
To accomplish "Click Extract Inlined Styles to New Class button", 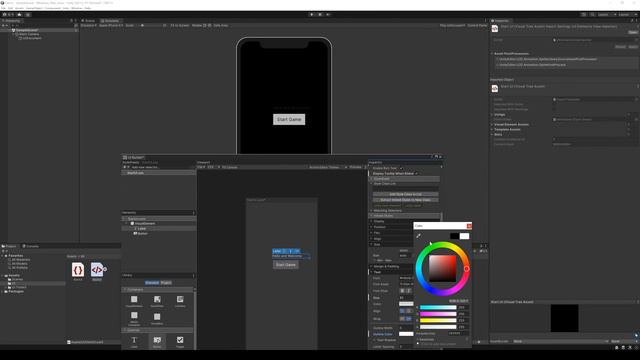I will 405,200.
